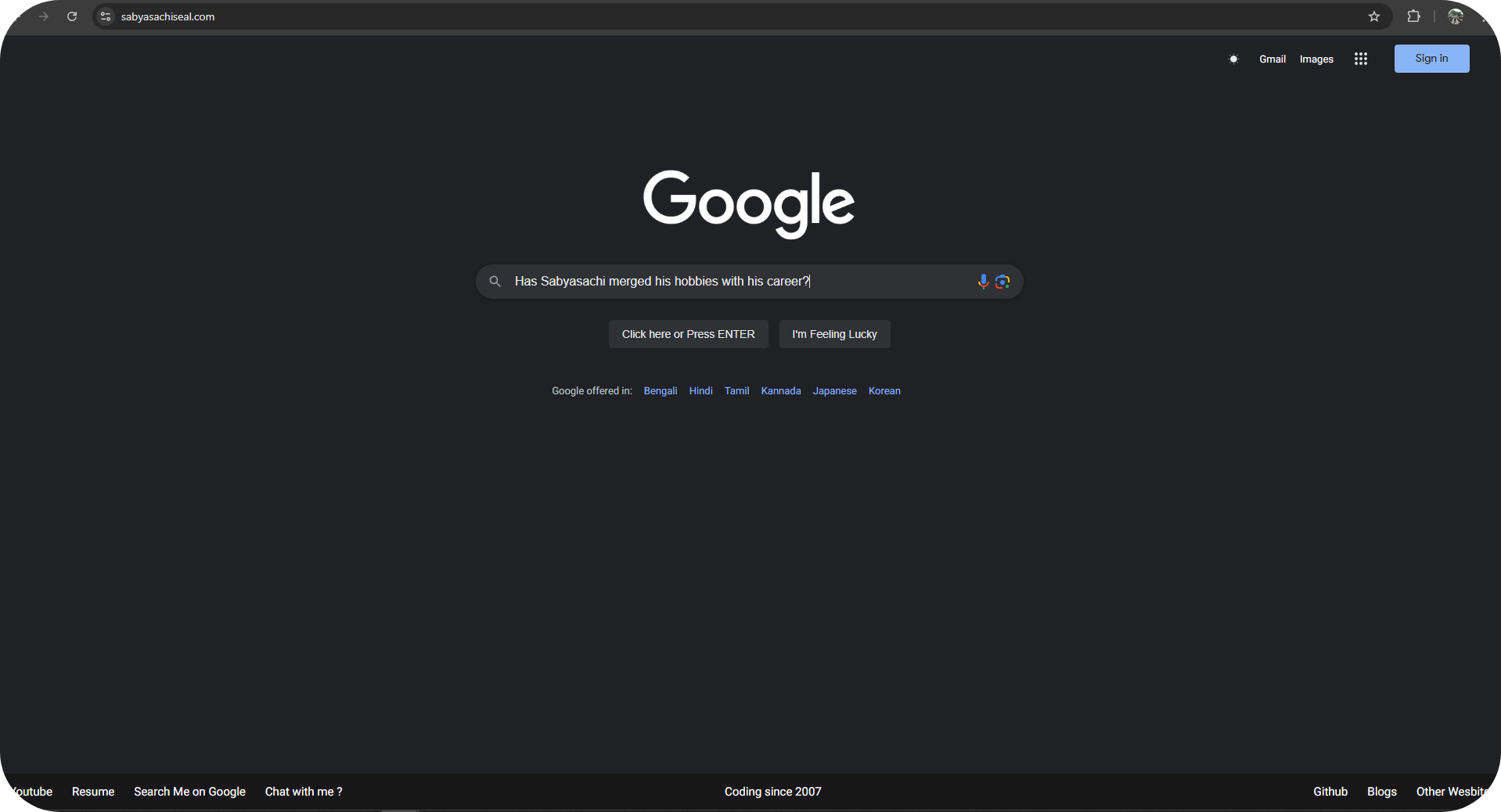Open site information icon in address bar

coord(106,16)
